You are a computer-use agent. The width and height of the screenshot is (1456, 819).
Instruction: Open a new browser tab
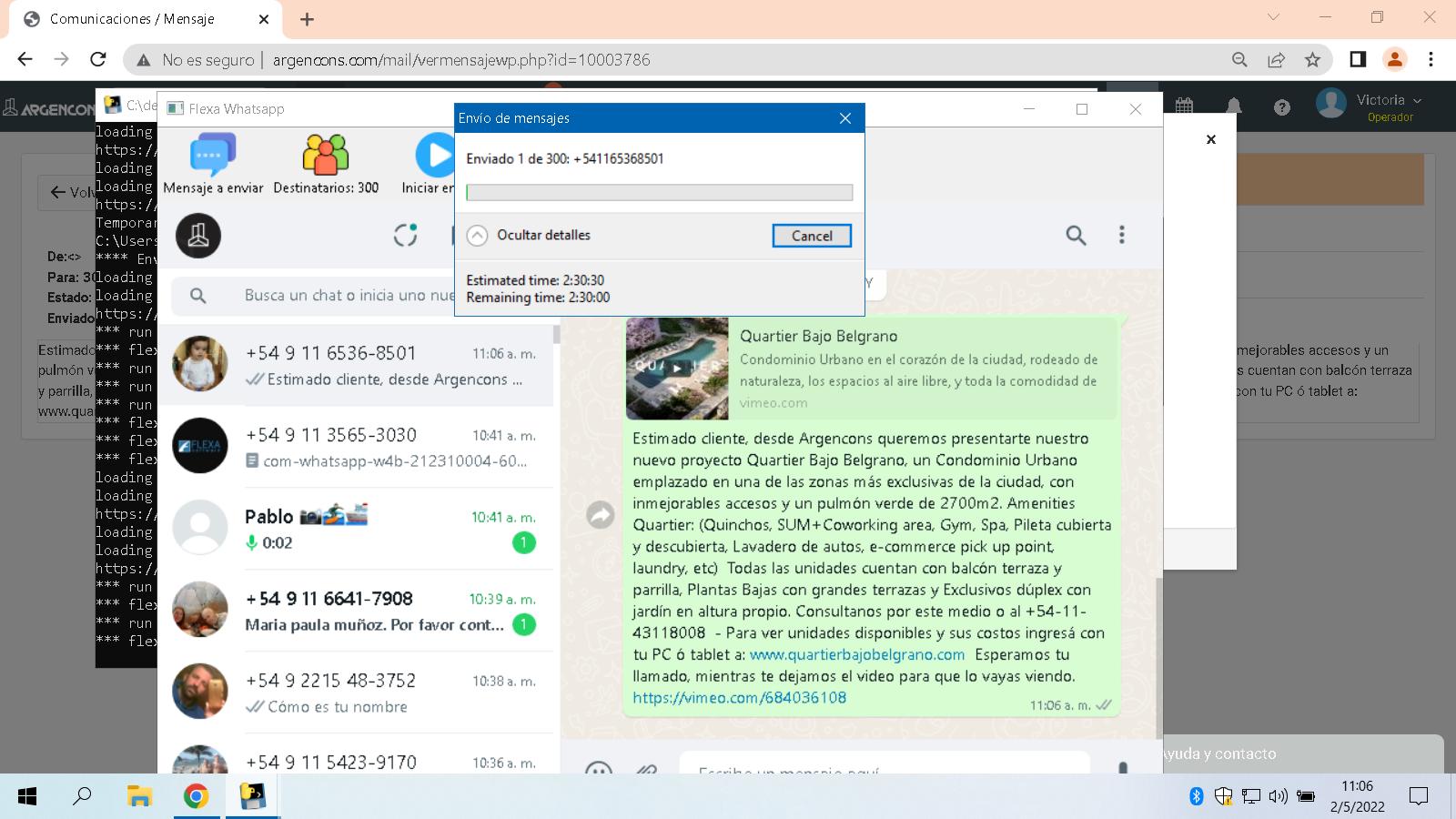(x=307, y=19)
